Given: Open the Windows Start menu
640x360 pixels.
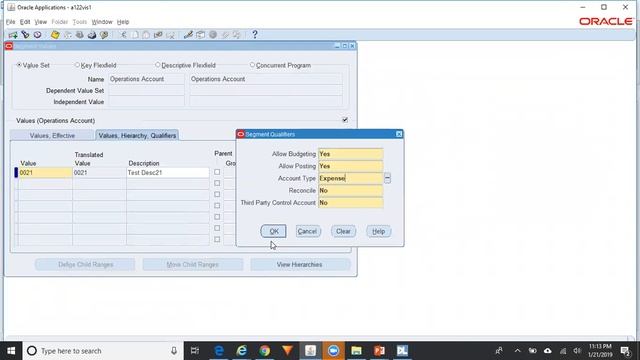Looking at the screenshot, I should [x=11, y=351].
